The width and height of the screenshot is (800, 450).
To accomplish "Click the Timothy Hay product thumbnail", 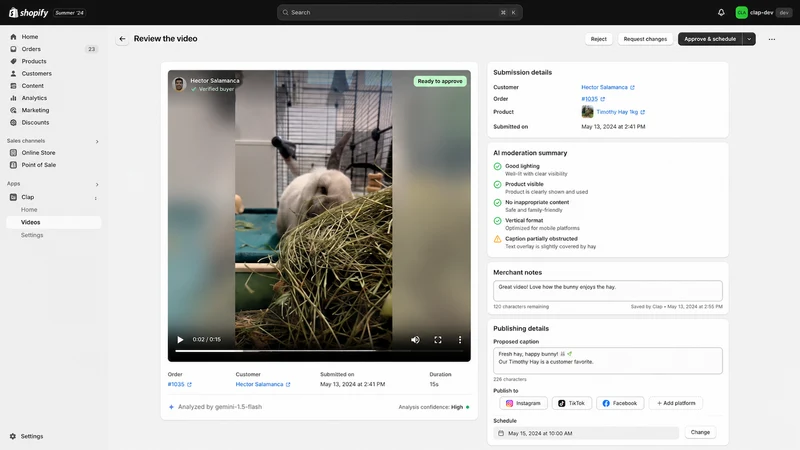I will click(587, 112).
